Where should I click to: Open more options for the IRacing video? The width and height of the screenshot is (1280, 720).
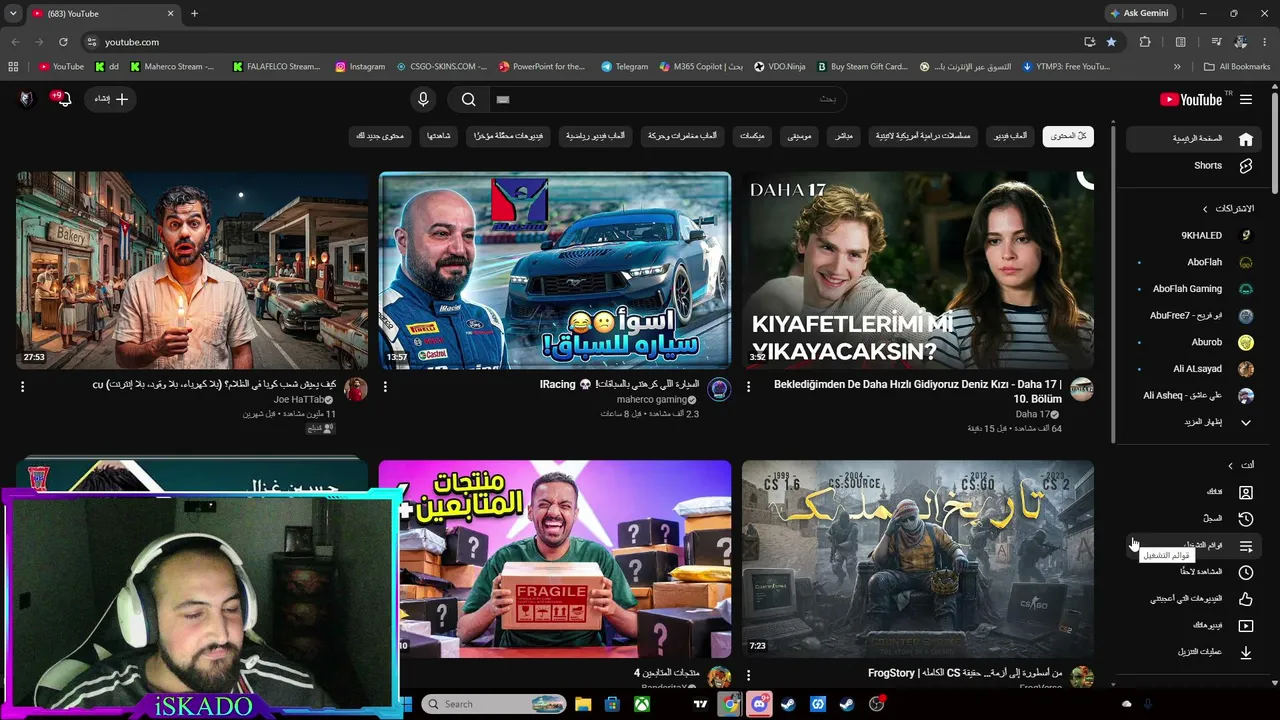pos(385,386)
